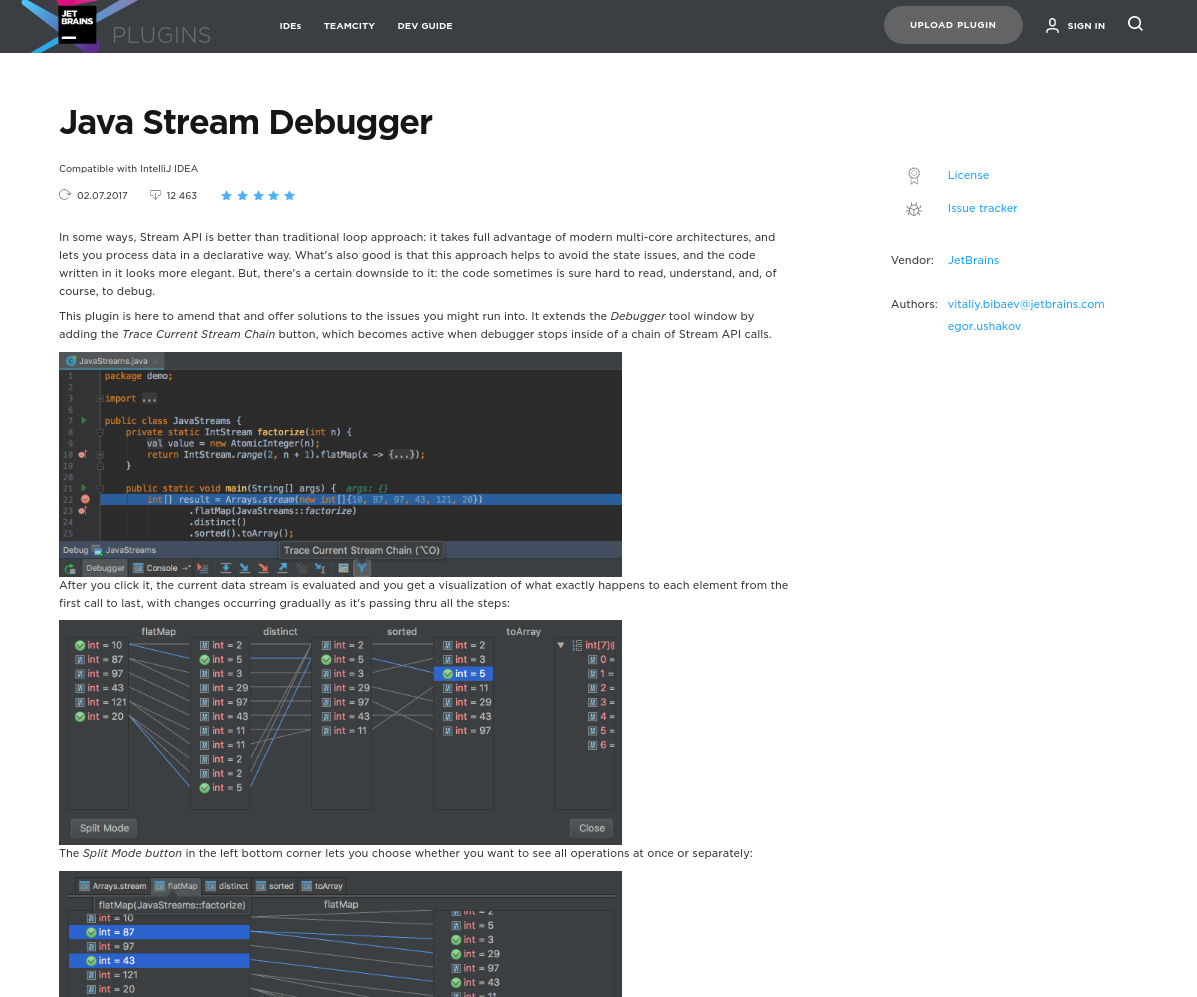Open the License link
The width and height of the screenshot is (1197, 997).
point(968,175)
